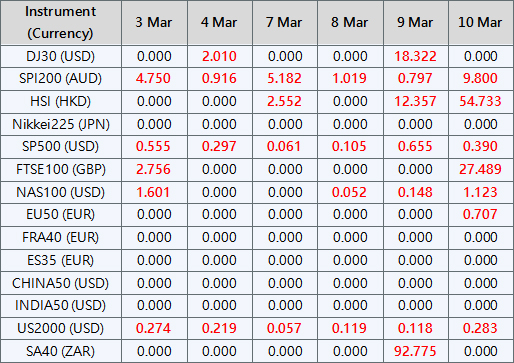Viewport: 514px width, 363px height.
Task: Select the 0.274 value for US2000
Action: click(154, 328)
